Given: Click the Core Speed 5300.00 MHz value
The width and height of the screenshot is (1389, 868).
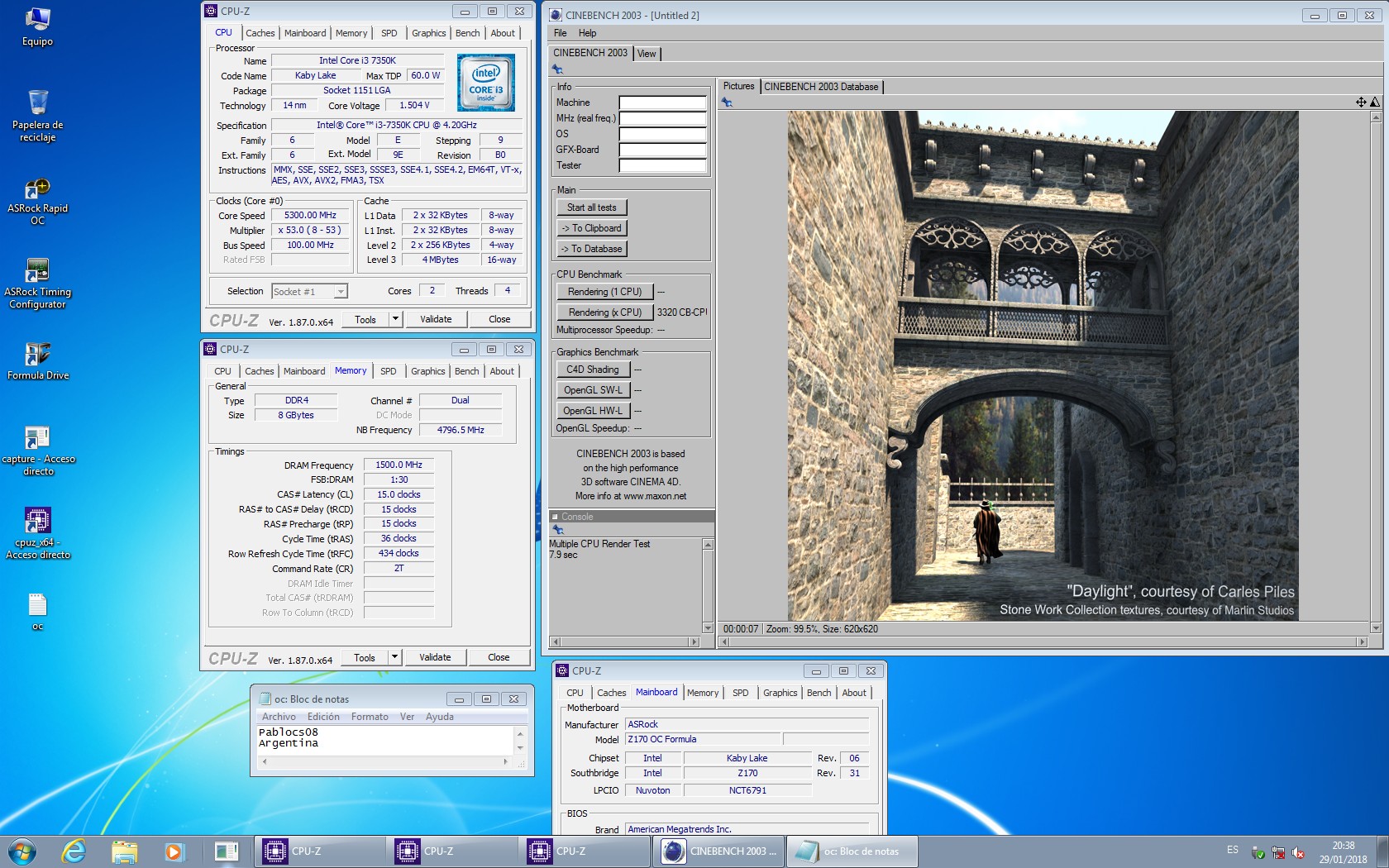Looking at the screenshot, I should tap(310, 215).
